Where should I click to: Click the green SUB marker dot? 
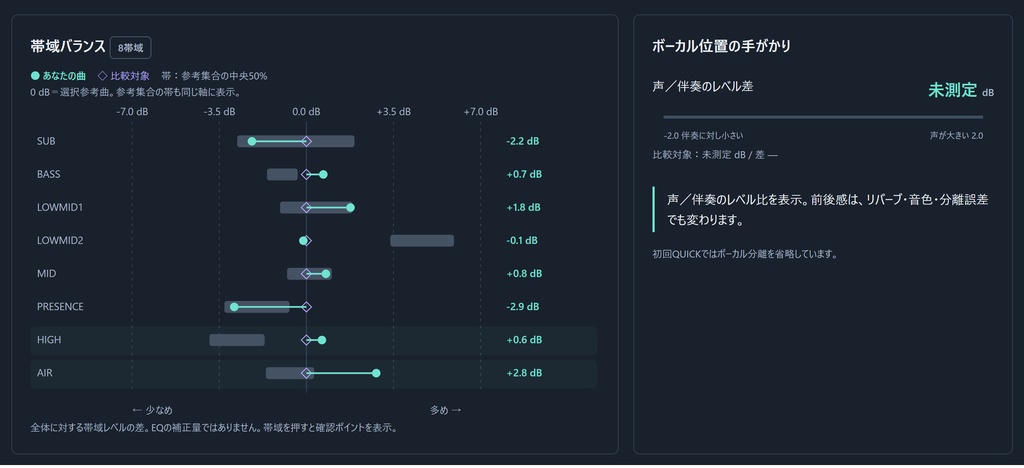(x=251, y=142)
